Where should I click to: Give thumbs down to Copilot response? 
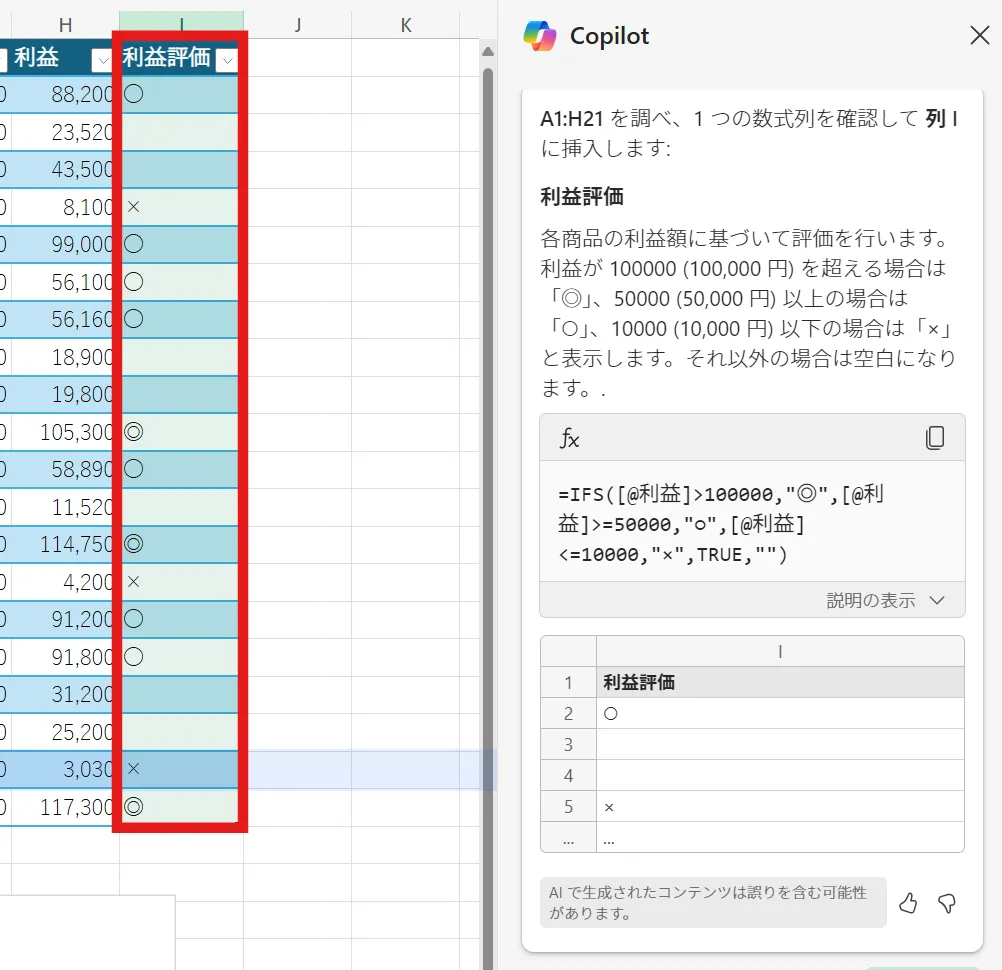coord(946,903)
